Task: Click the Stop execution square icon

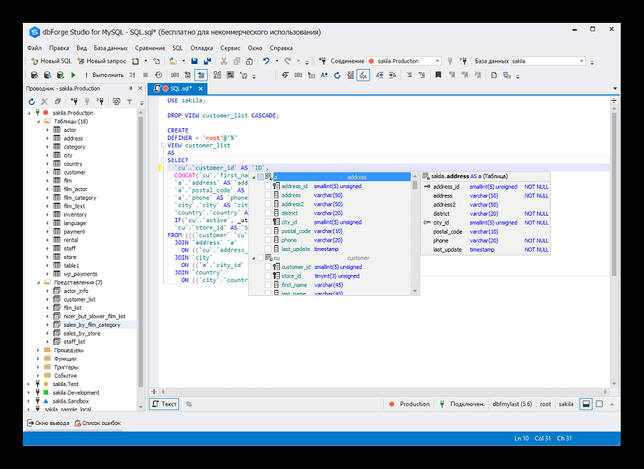Action: [x=145, y=75]
